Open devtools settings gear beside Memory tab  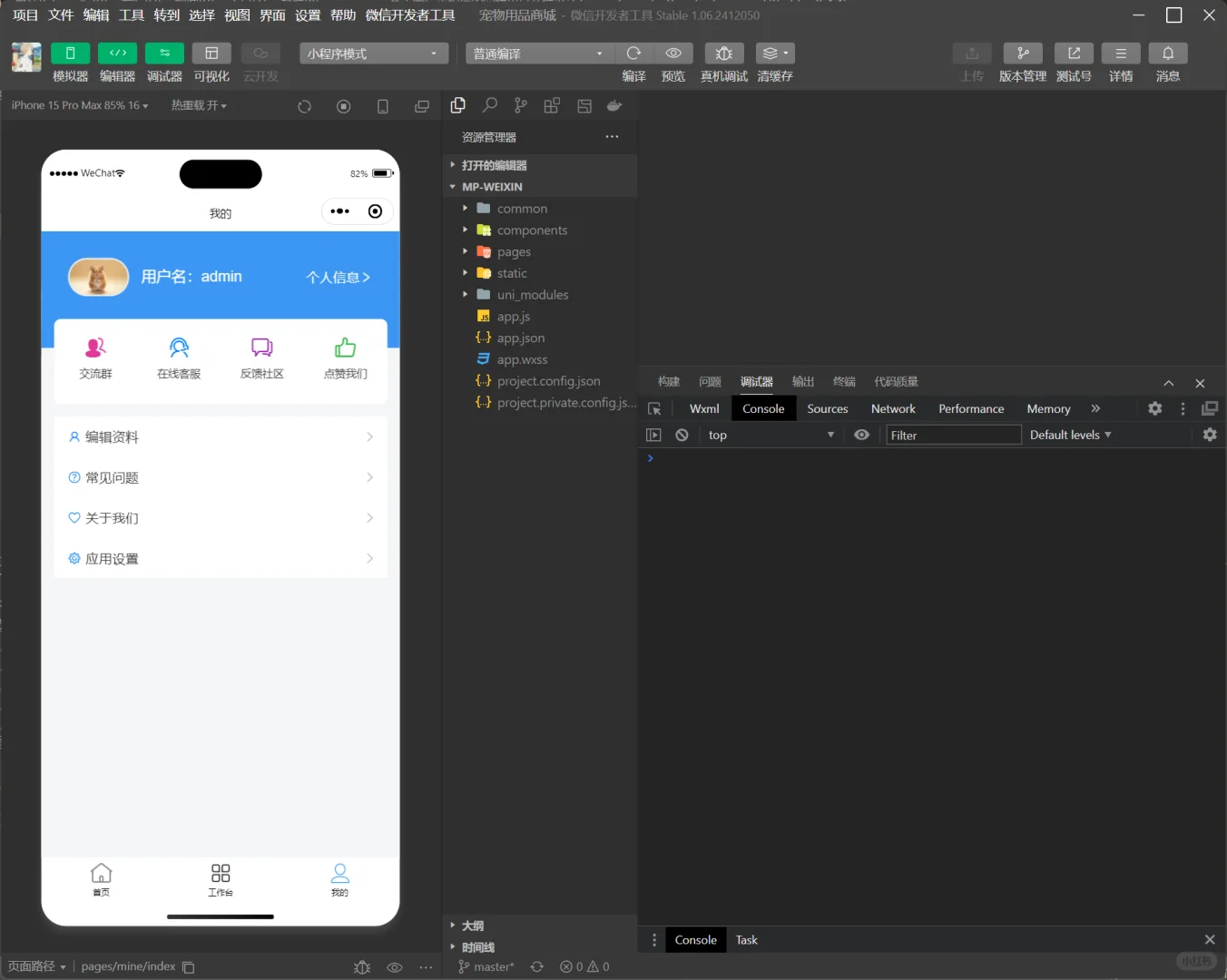pos(1154,408)
